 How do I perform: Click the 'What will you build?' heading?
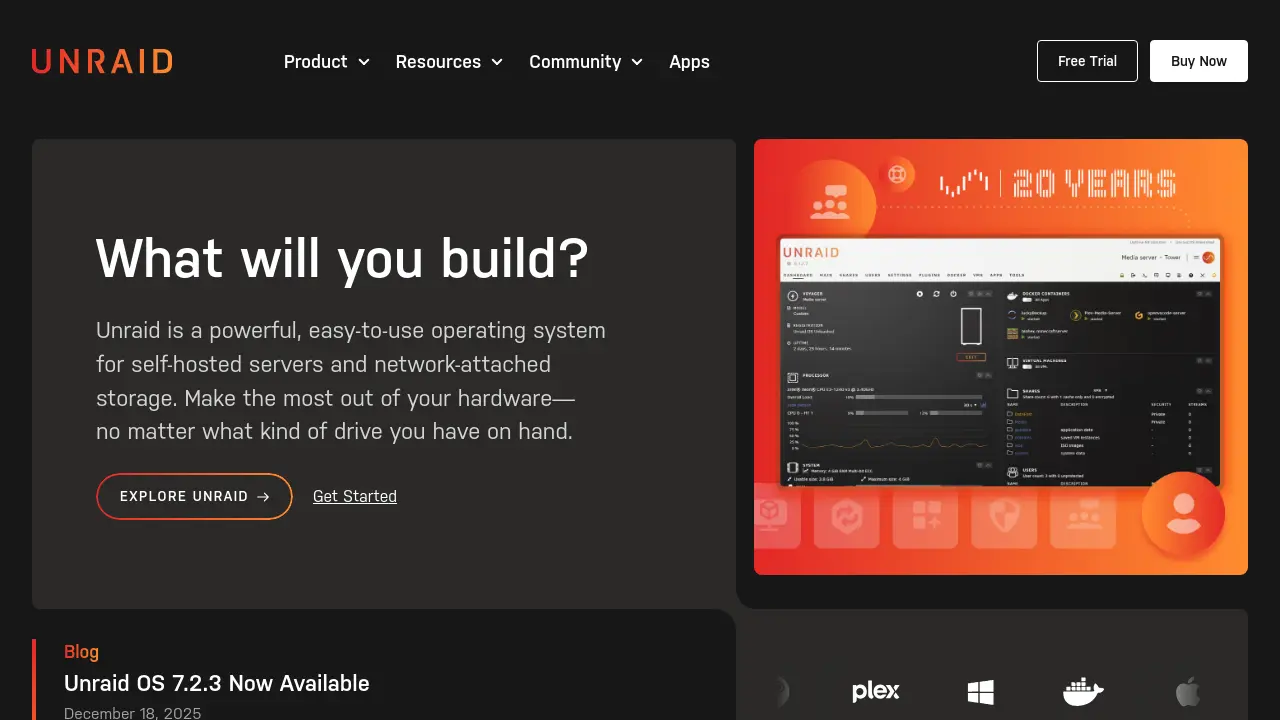pyautogui.click(x=342, y=258)
